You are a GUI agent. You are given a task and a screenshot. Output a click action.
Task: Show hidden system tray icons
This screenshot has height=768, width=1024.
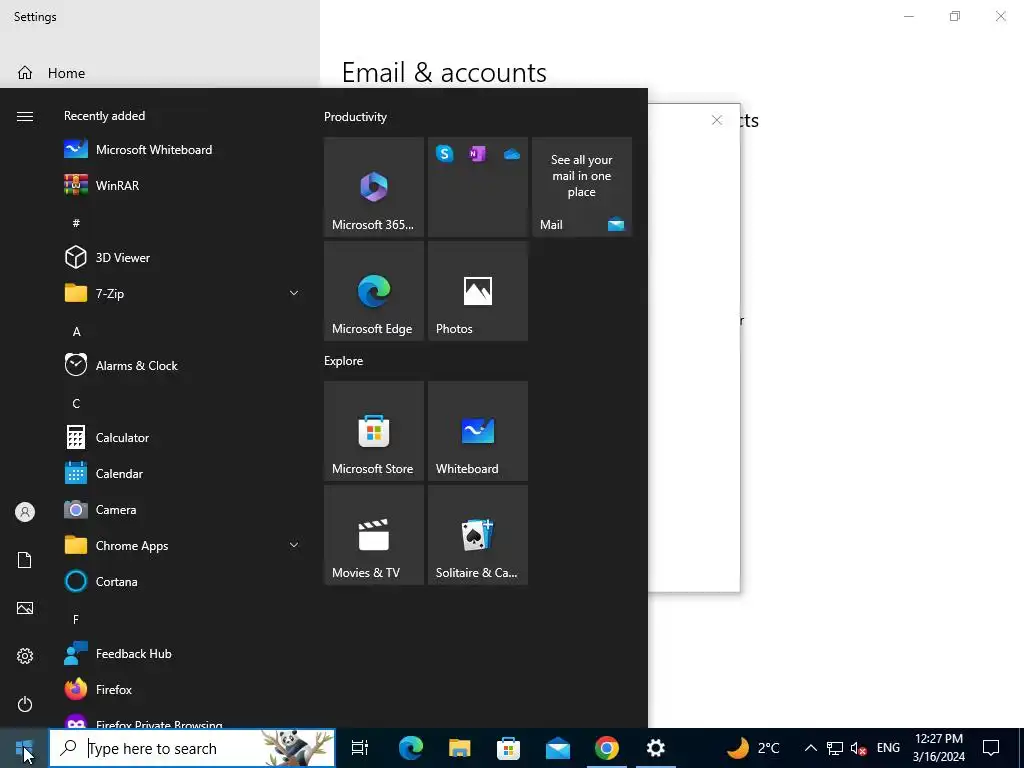point(810,748)
